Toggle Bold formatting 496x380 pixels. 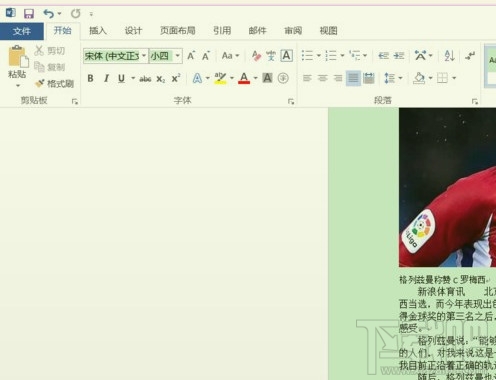(x=90, y=78)
